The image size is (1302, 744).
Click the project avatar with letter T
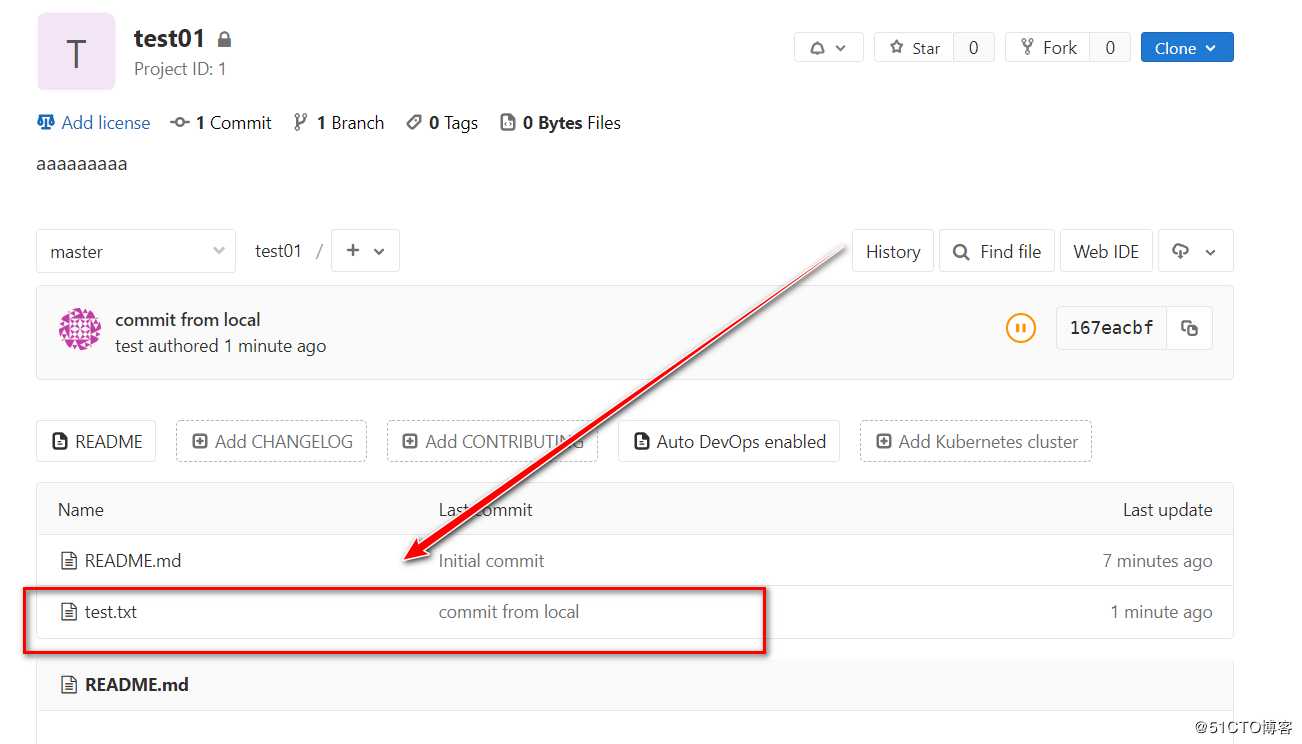(x=76, y=52)
